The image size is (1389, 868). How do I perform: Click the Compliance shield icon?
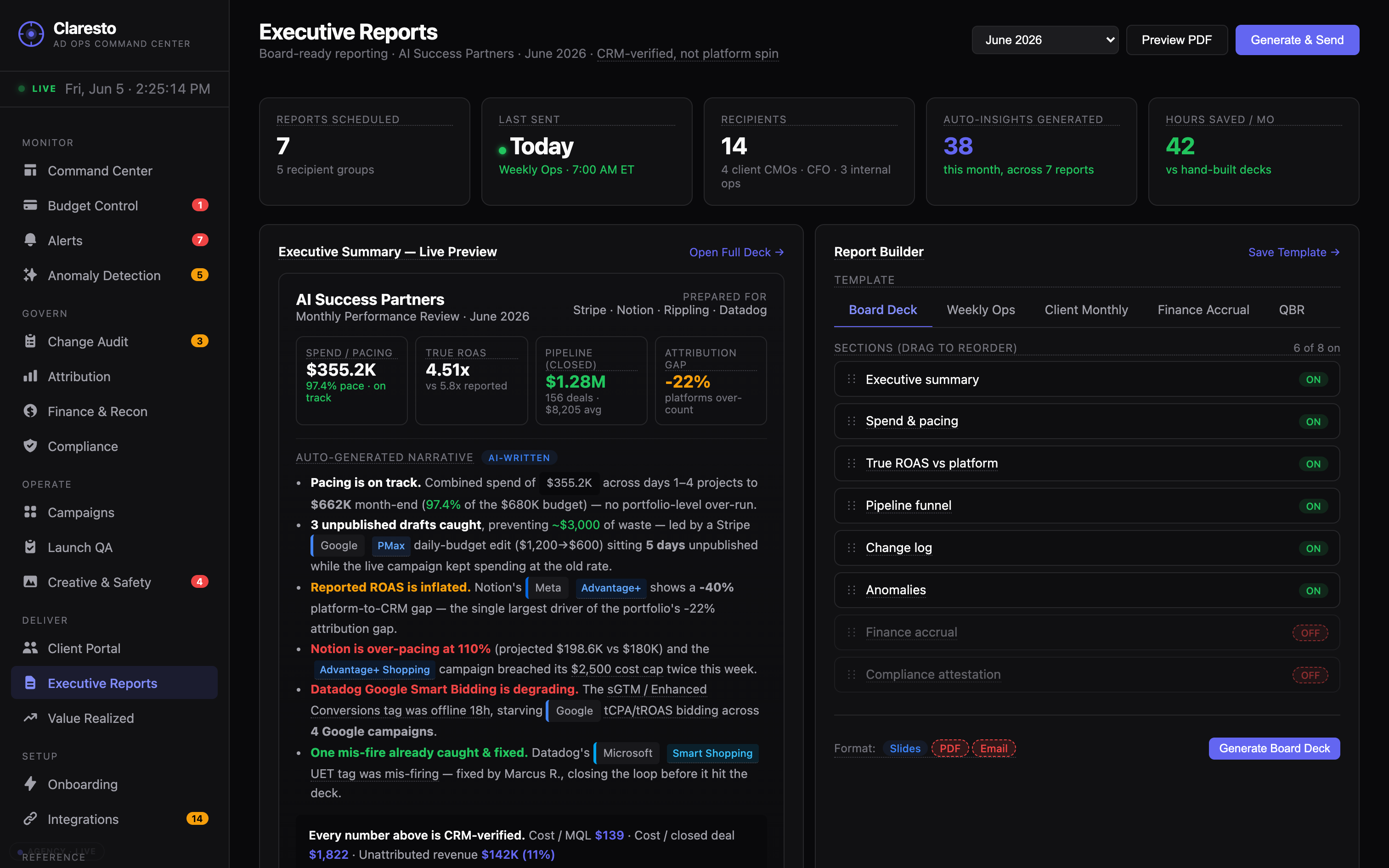pyautogui.click(x=30, y=446)
